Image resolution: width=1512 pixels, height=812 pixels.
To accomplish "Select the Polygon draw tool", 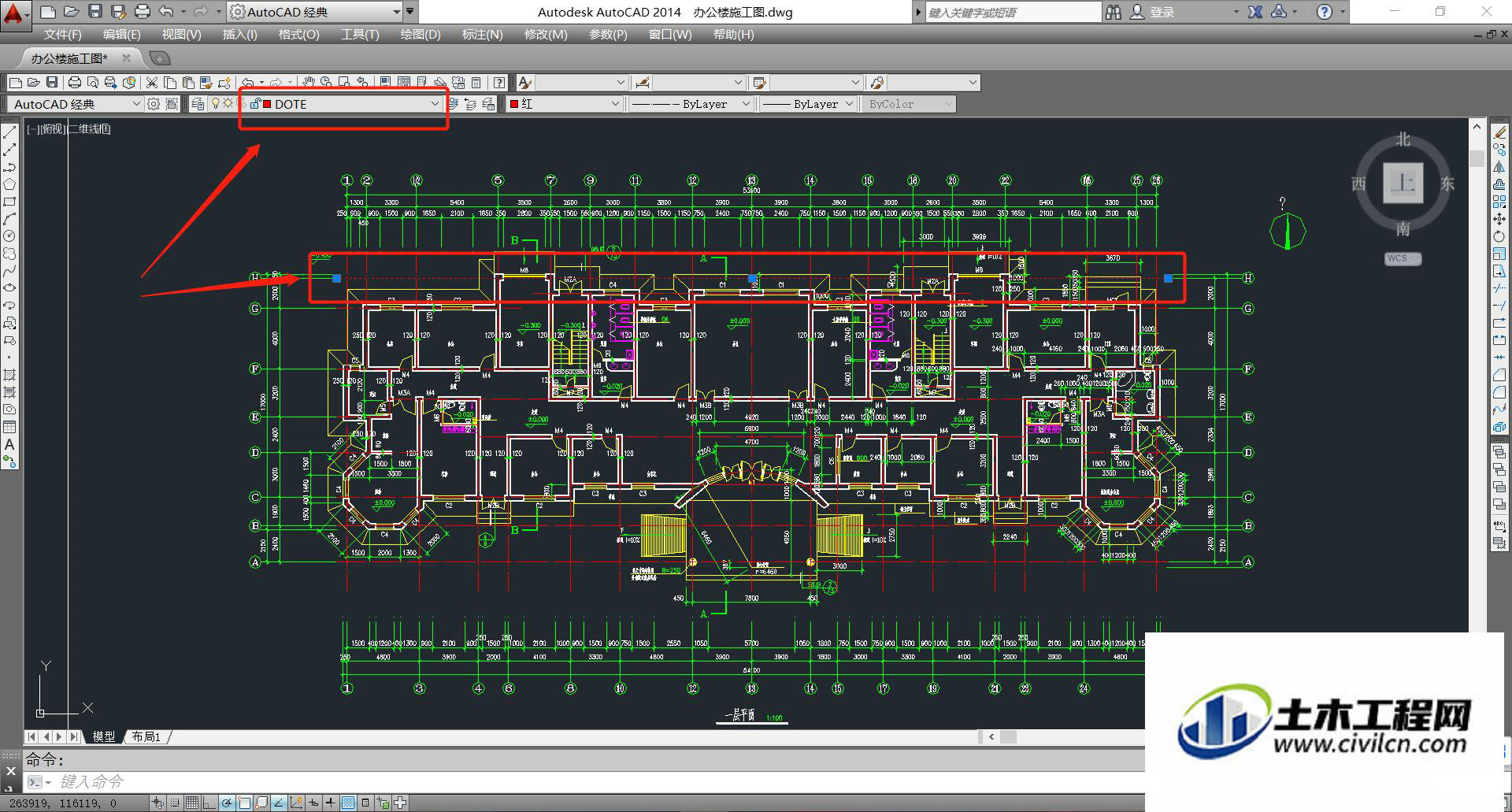I will (9, 184).
